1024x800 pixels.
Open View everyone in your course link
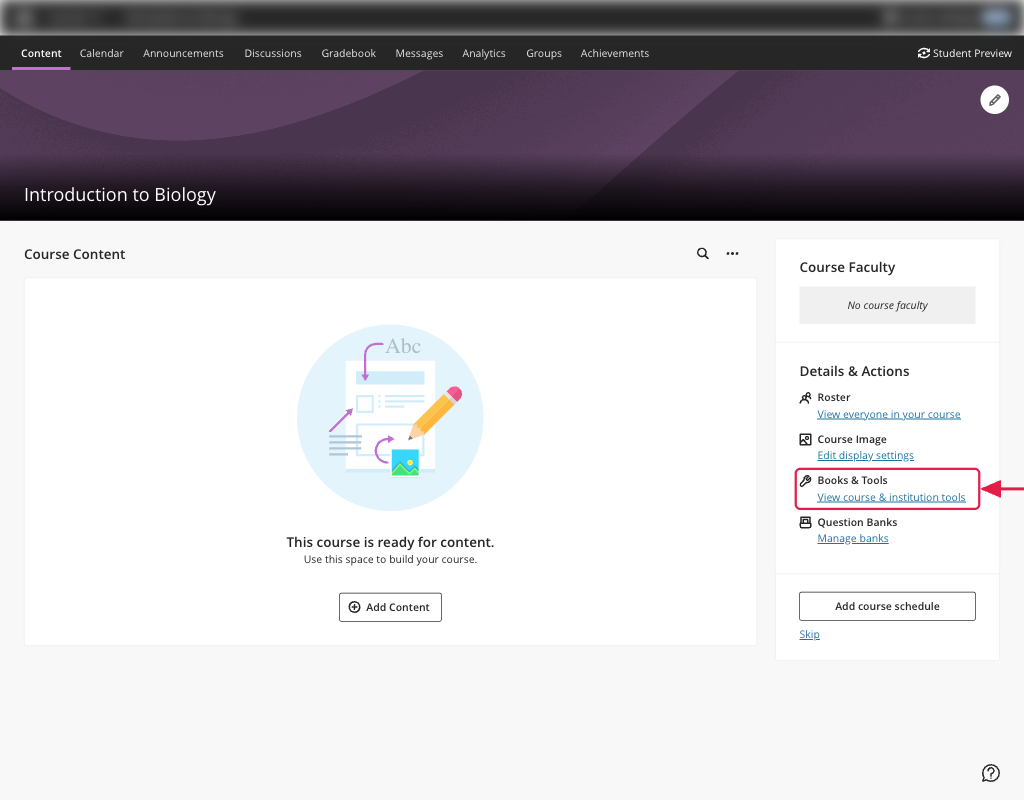888,414
